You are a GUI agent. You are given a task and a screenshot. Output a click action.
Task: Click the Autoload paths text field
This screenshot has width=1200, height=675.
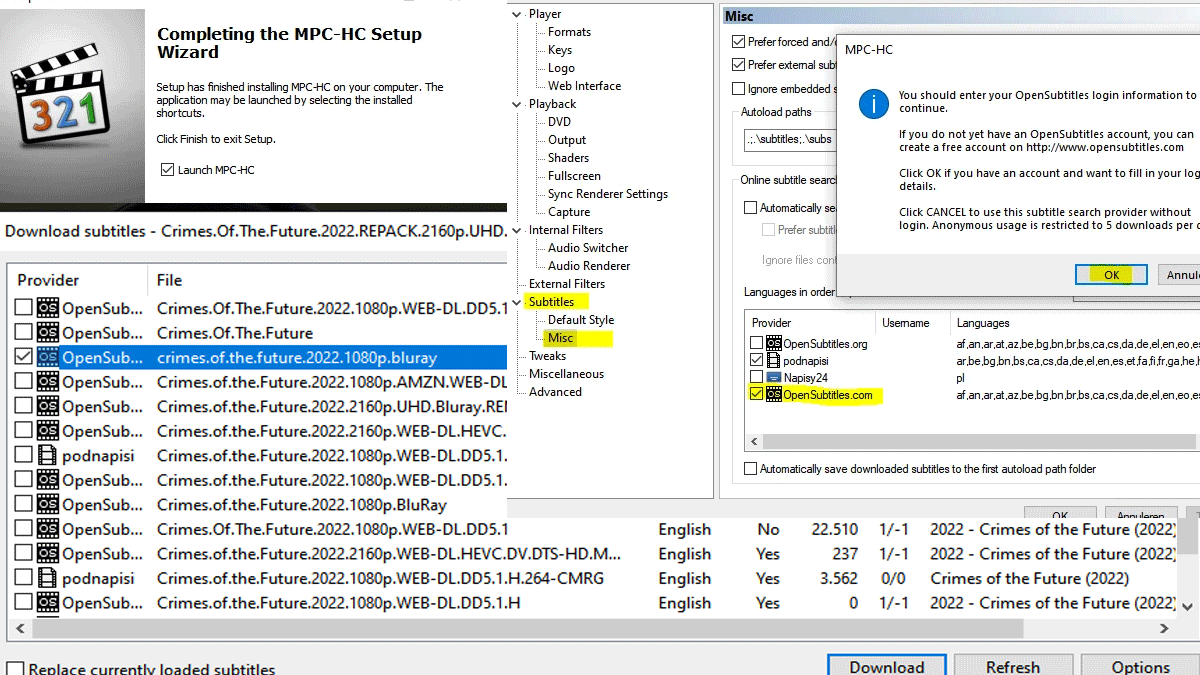(x=790, y=140)
